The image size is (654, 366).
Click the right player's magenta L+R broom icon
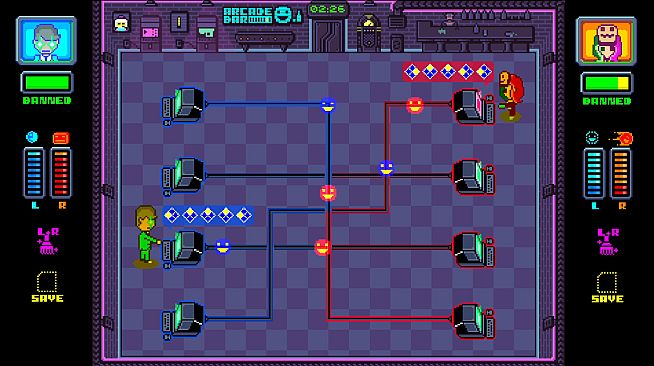[607, 241]
